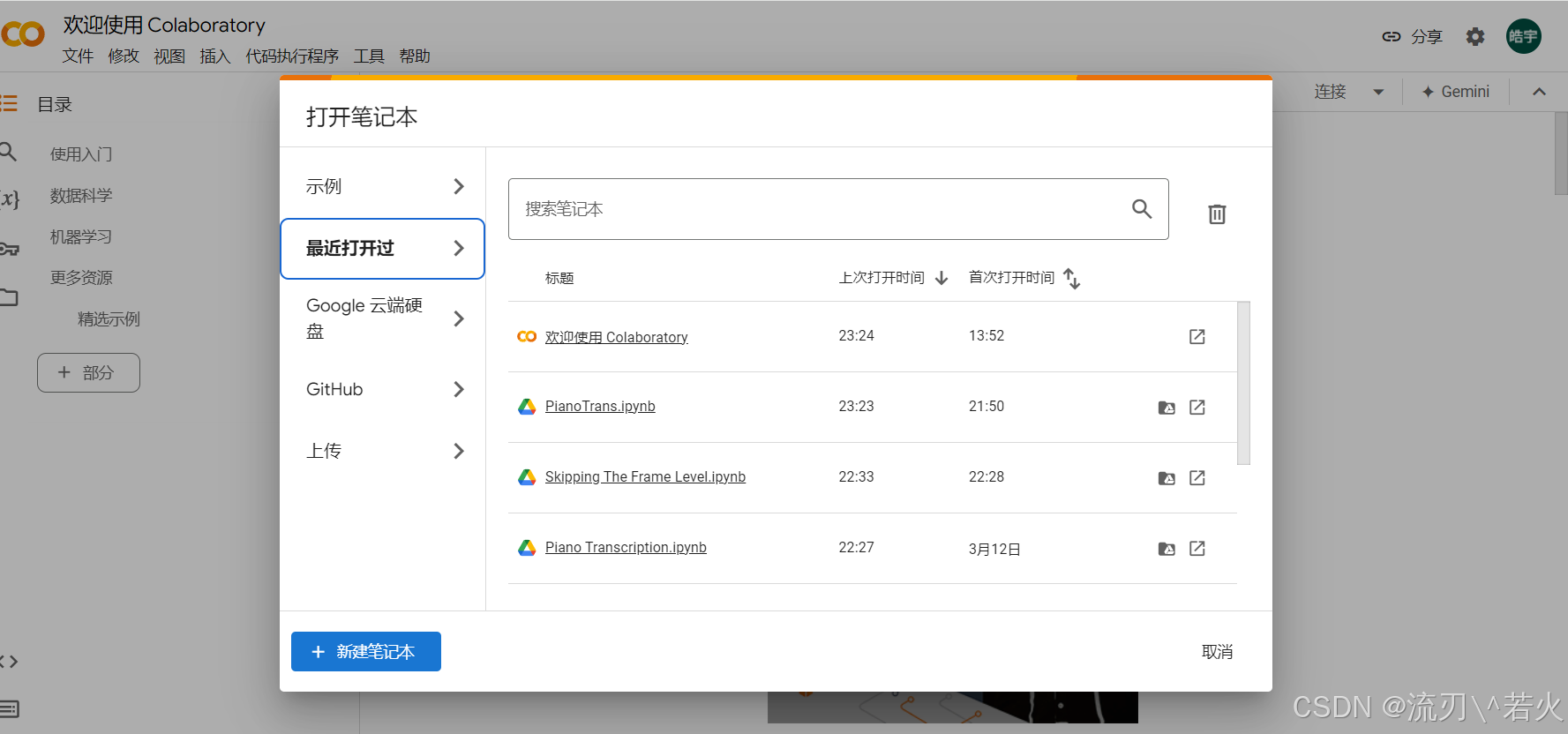Open Piano Transcription.ipynb in new tab icon
The width and height of the screenshot is (1568, 734).
tap(1197, 548)
